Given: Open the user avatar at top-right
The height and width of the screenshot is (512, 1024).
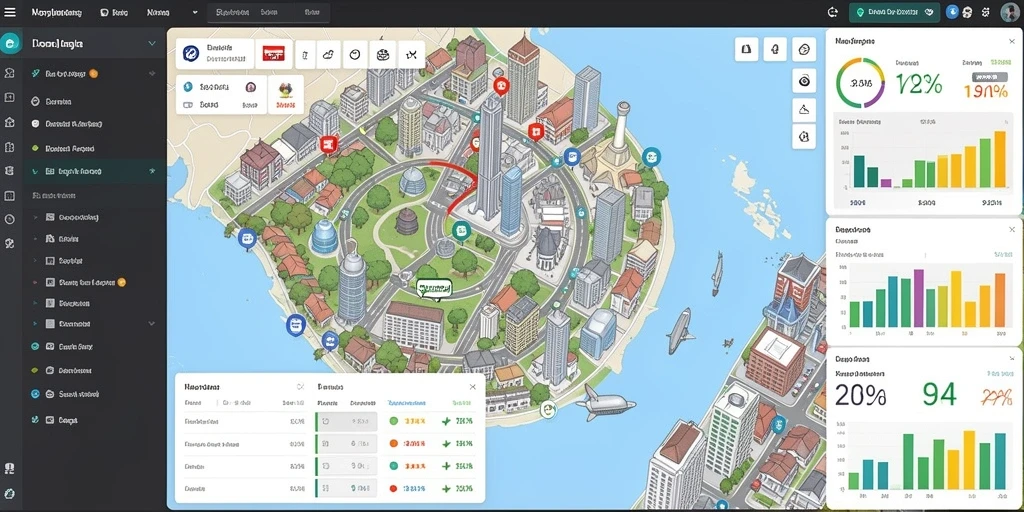Looking at the screenshot, I should pos(1009,12).
